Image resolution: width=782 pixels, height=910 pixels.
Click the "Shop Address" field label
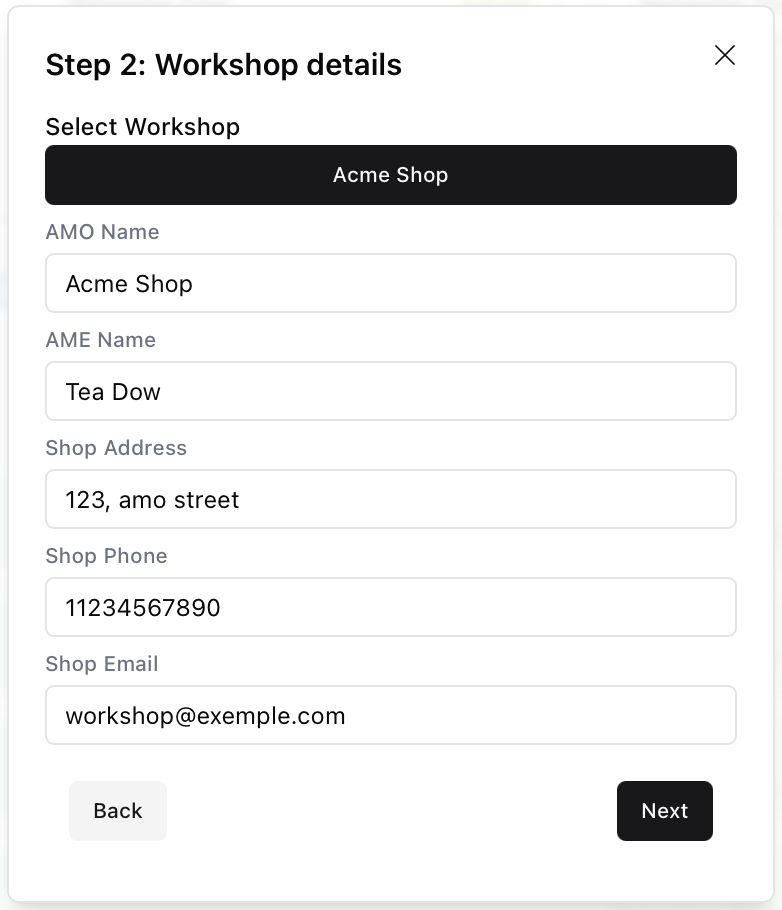point(116,448)
